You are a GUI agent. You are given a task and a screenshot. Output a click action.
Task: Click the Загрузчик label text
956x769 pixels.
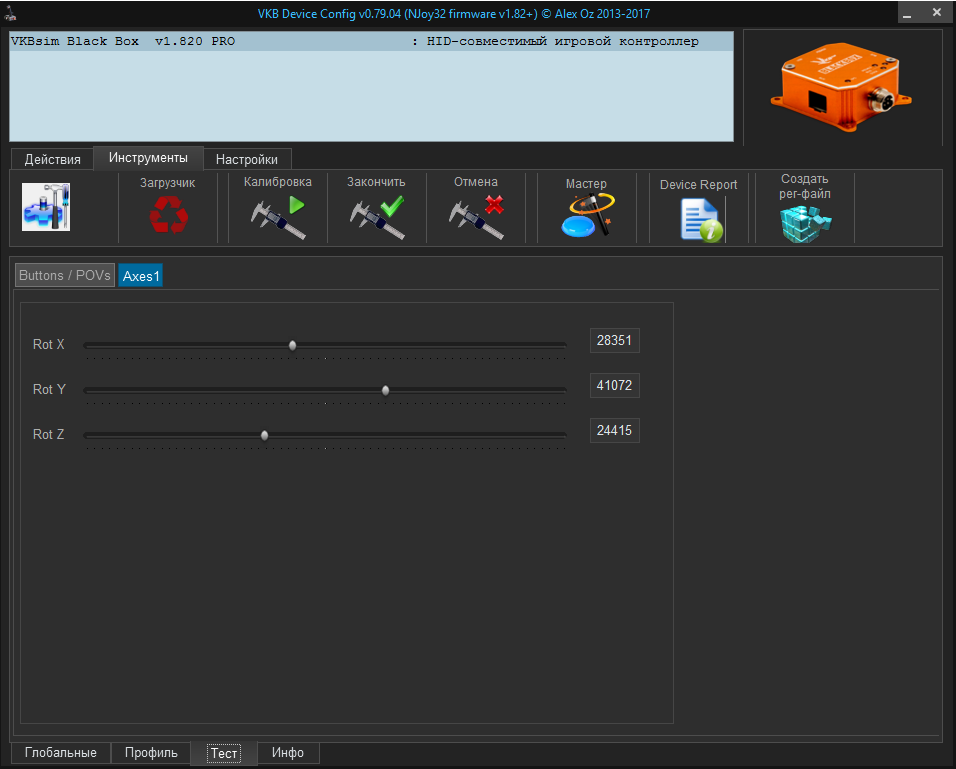(x=168, y=183)
